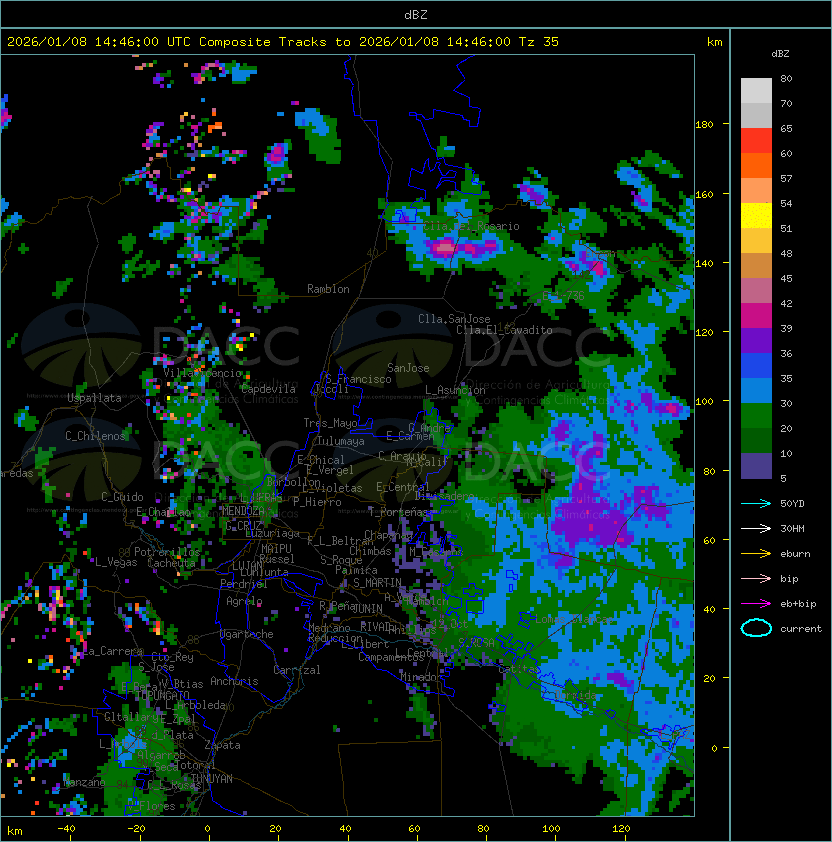The width and height of the screenshot is (832, 842).
Task: Click the 'TUNUYAN' city label
Action: [x=212, y=779]
